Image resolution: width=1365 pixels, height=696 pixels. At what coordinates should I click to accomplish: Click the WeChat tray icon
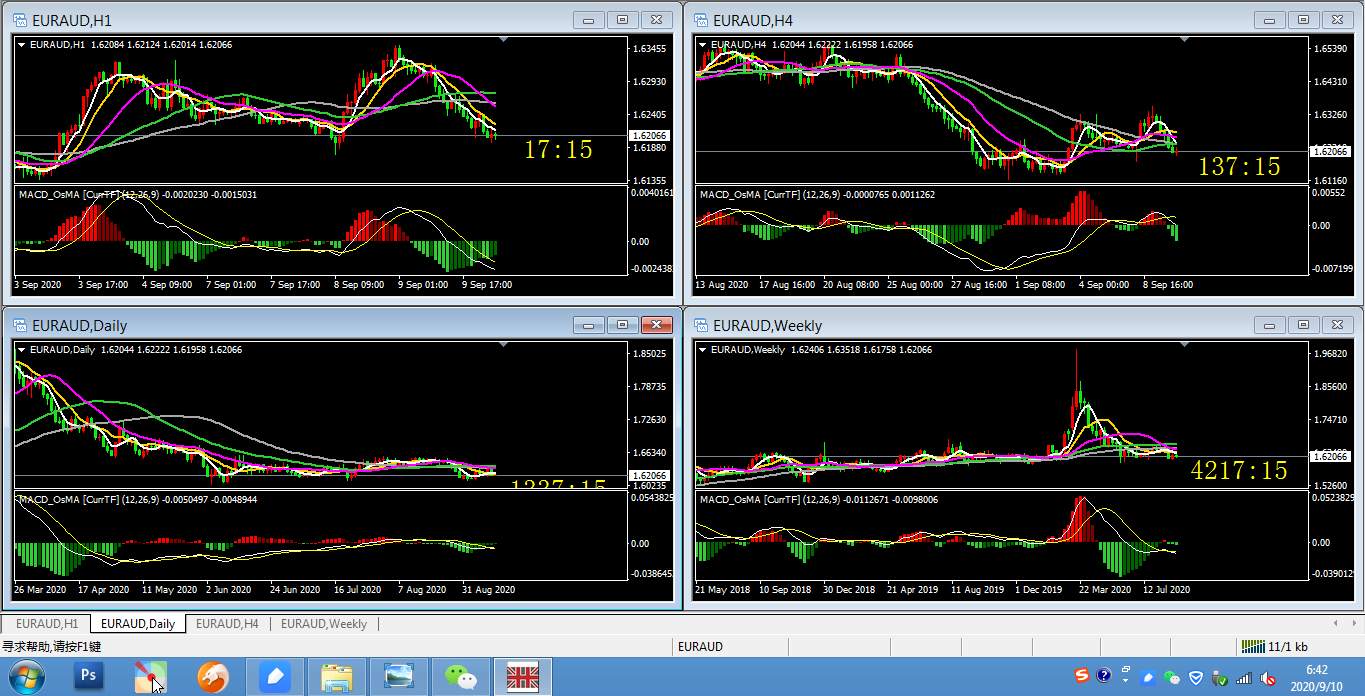(1172, 678)
